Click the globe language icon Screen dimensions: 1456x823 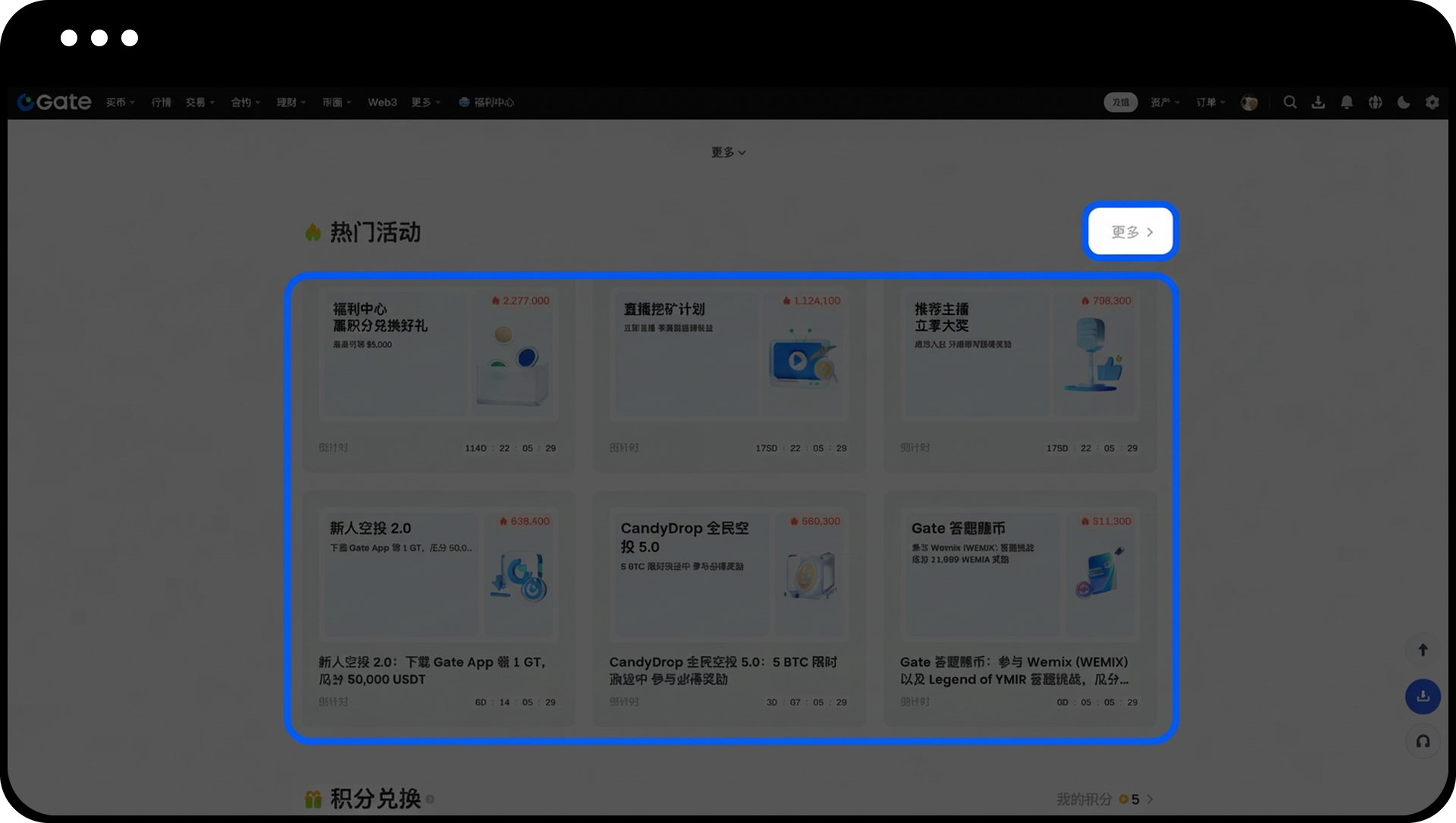[x=1375, y=102]
